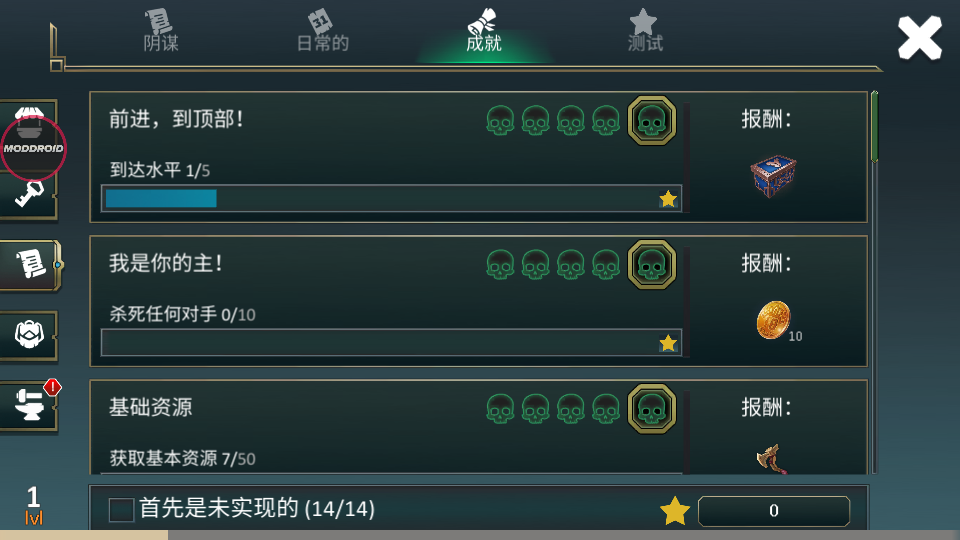This screenshot has height=540, width=960.
Task: Open the 测试 star tab
Action: pos(645,31)
